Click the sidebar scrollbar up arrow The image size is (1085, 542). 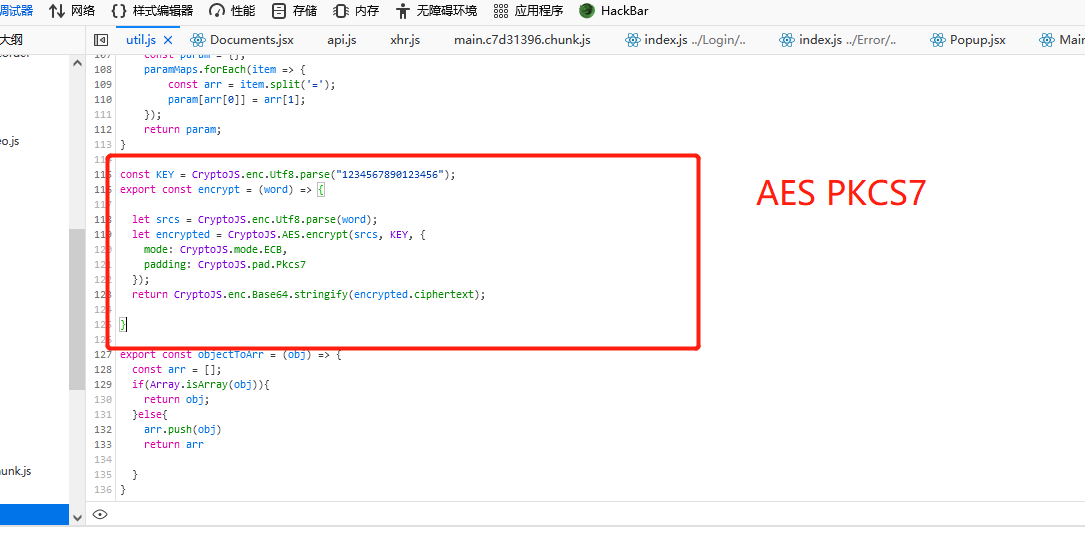click(x=77, y=63)
